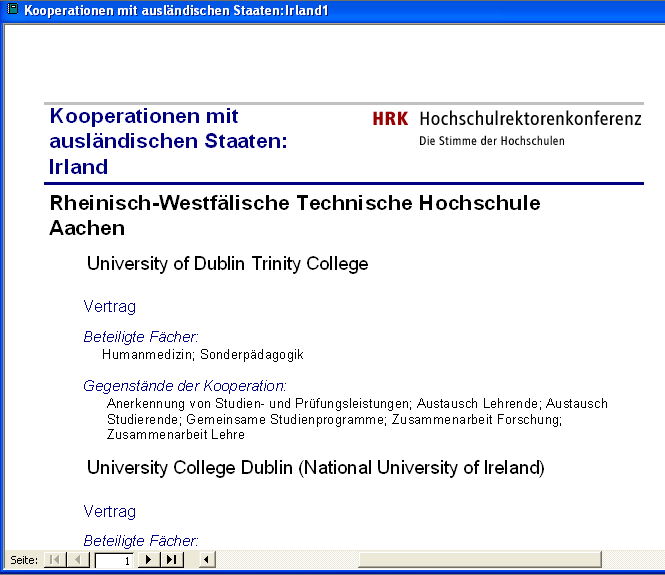The image size is (665, 575).
Task: Click 'Beteiligte Fächer:' under University College Dublin
Action: coord(141,541)
